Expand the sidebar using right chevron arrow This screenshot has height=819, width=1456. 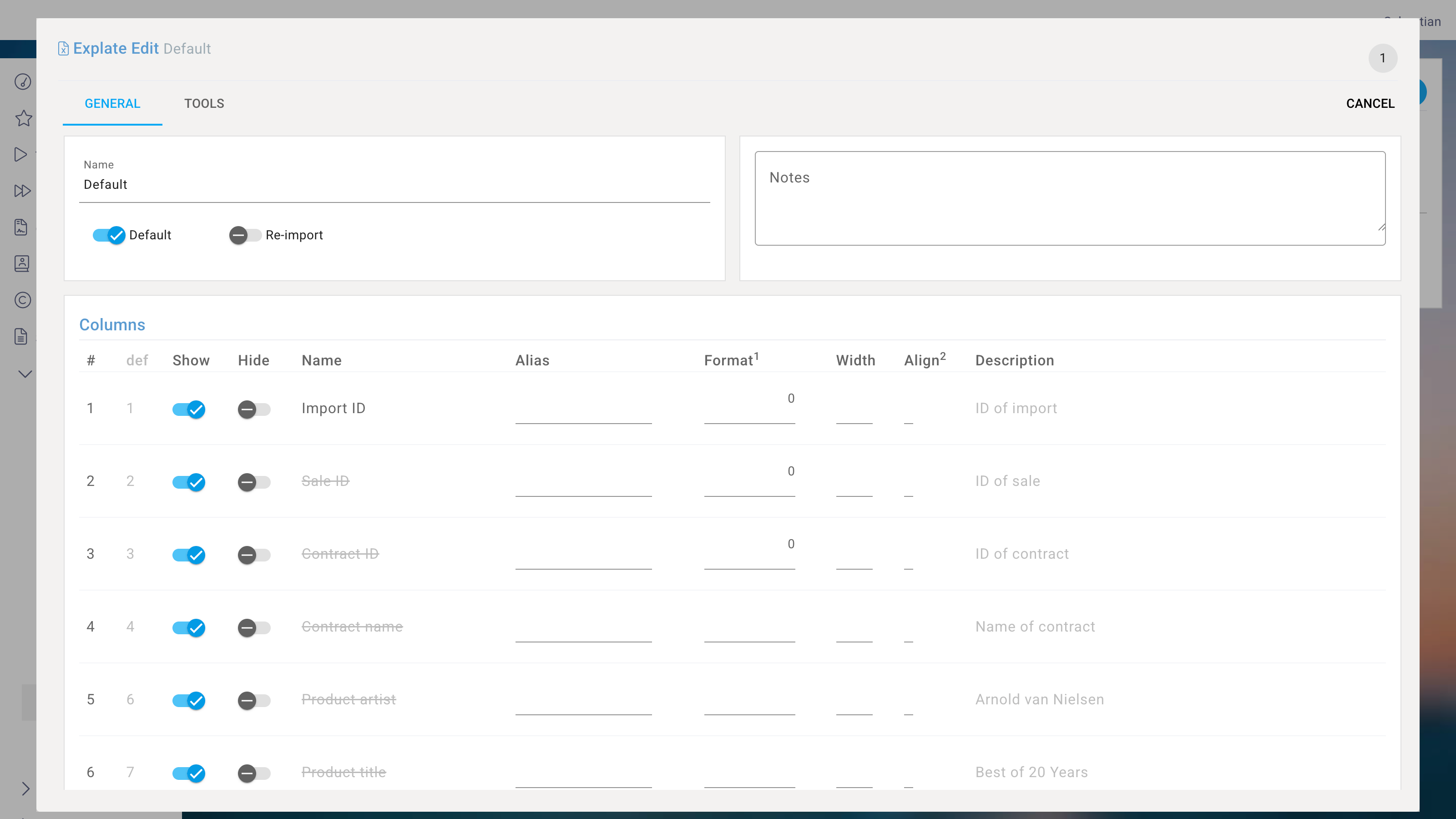(x=25, y=789)
